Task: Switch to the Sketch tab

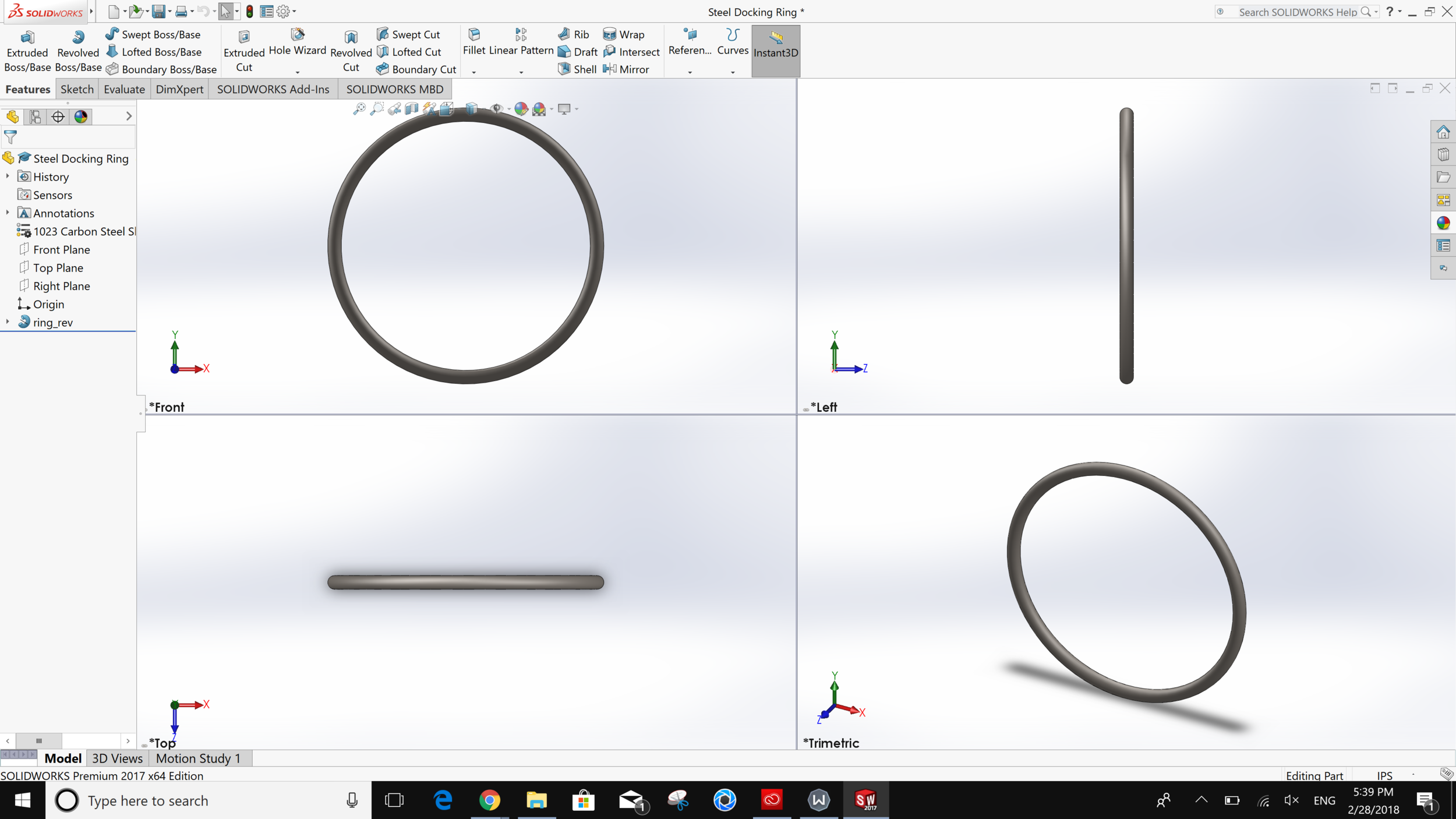Action: [x=76, y=89]
